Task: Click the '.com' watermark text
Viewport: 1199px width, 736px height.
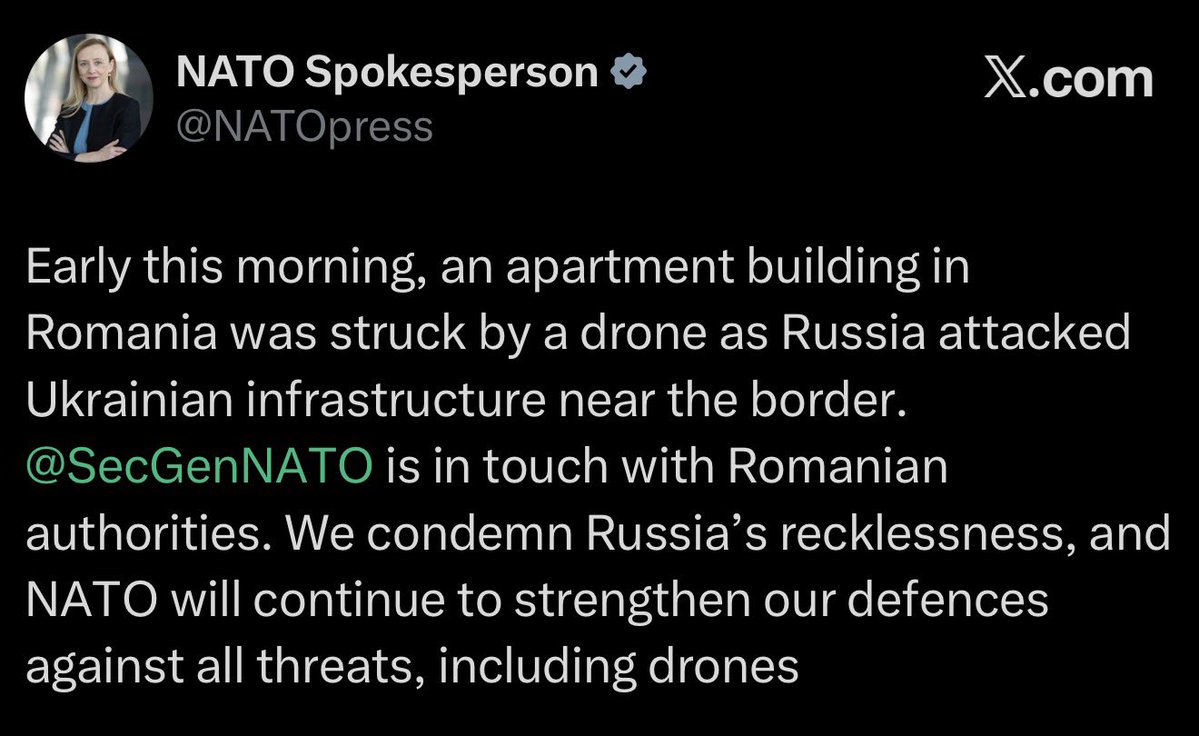Action: (1090, 79)
